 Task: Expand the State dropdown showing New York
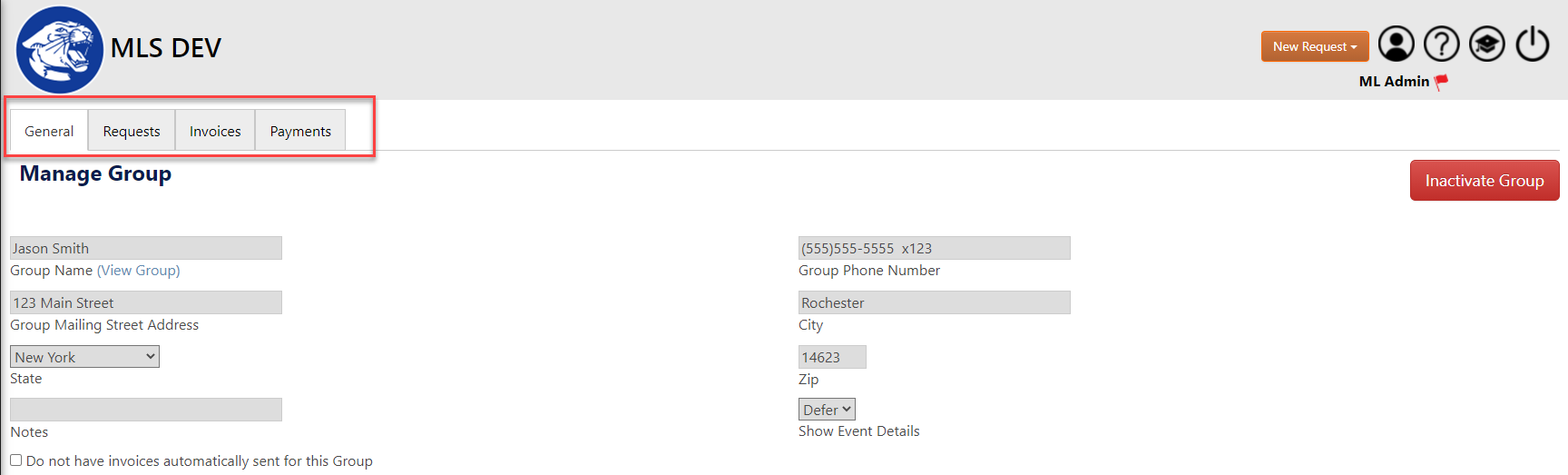(84, 357)
